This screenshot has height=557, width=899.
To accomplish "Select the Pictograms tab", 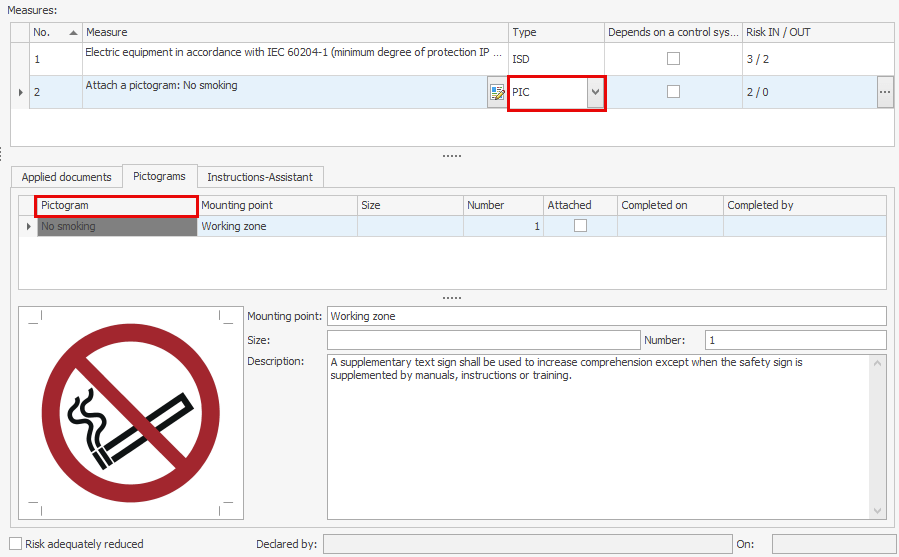I will (159, 176).
